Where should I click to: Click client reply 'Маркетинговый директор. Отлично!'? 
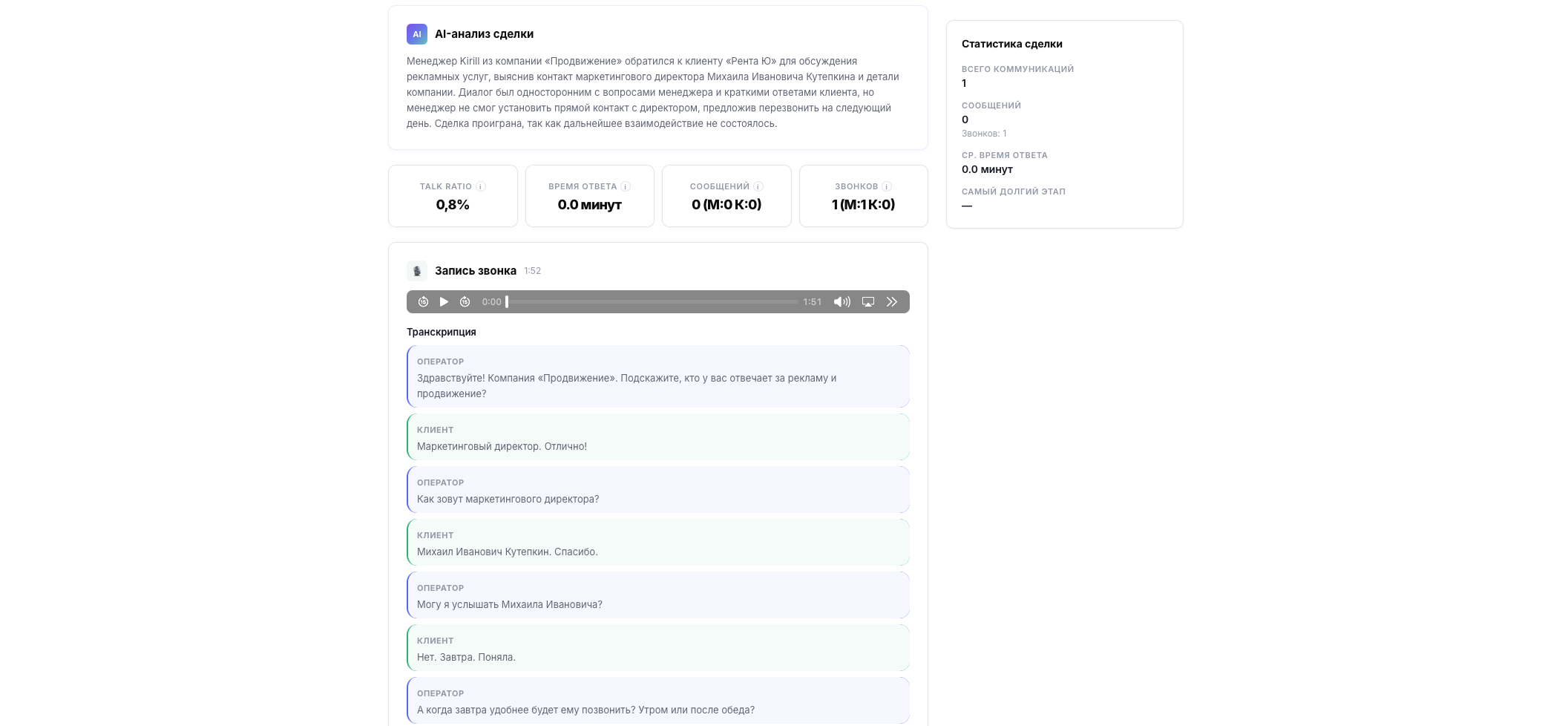pyautogui.click(x=657, y=438)
